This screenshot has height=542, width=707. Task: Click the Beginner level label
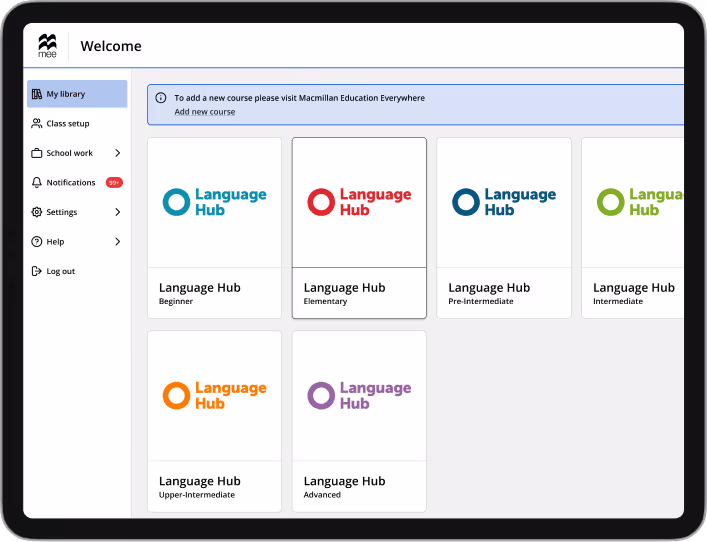tap(176, 301)
